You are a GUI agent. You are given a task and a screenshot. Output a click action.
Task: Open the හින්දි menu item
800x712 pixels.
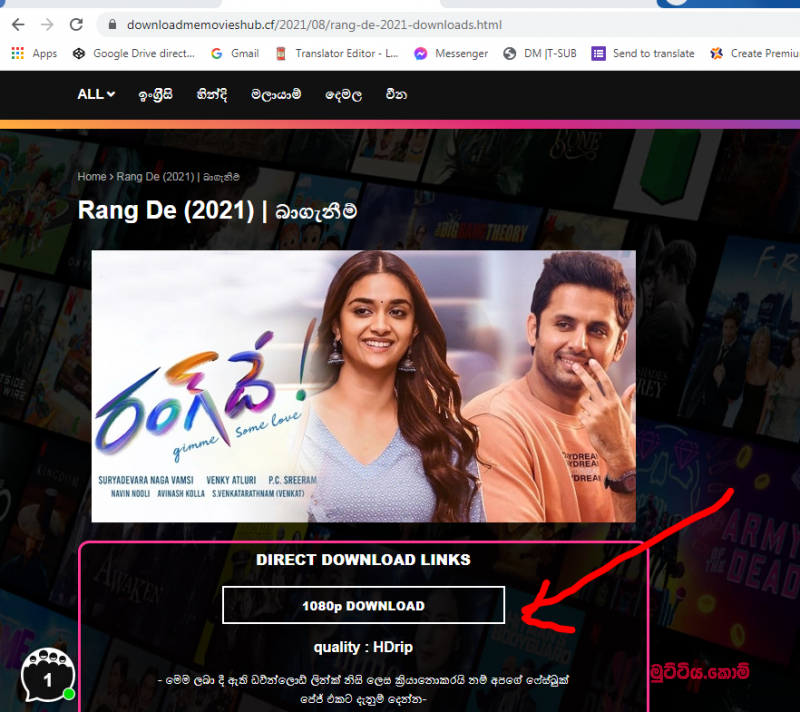click(212, 94)
